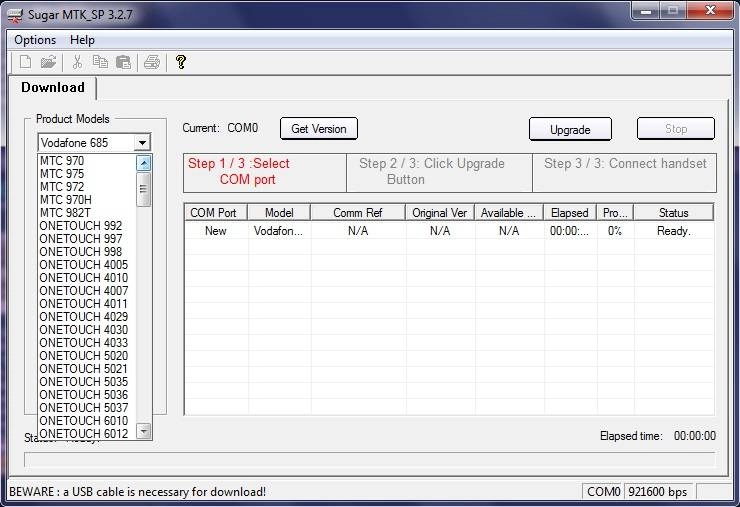Viewport: 740px width, 507px height.
Task: Select ONETOUCH 992 from the list
Action: tap(87, 226)
